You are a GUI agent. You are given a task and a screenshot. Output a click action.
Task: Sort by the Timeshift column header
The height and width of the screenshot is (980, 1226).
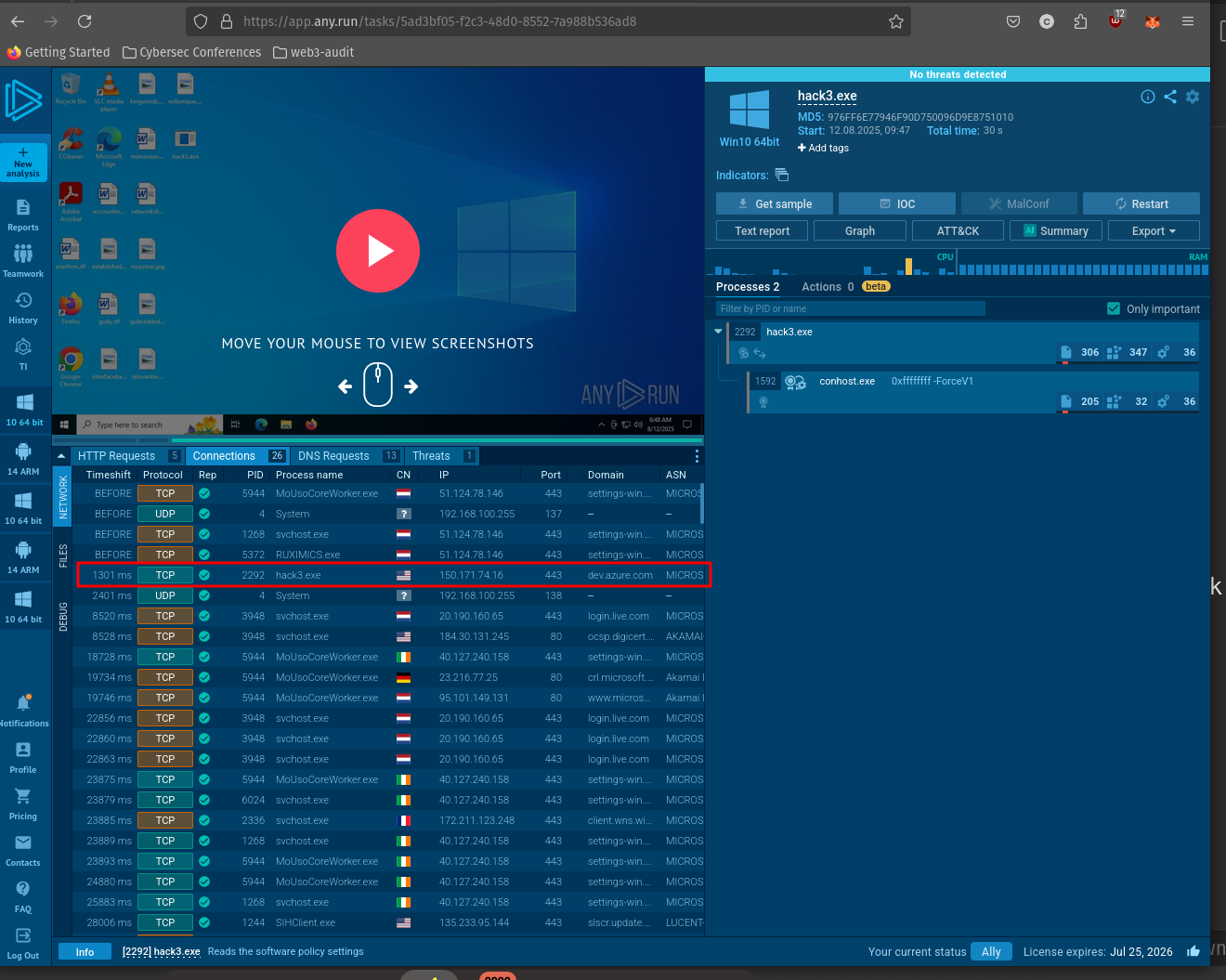click(x=109, y=475)
